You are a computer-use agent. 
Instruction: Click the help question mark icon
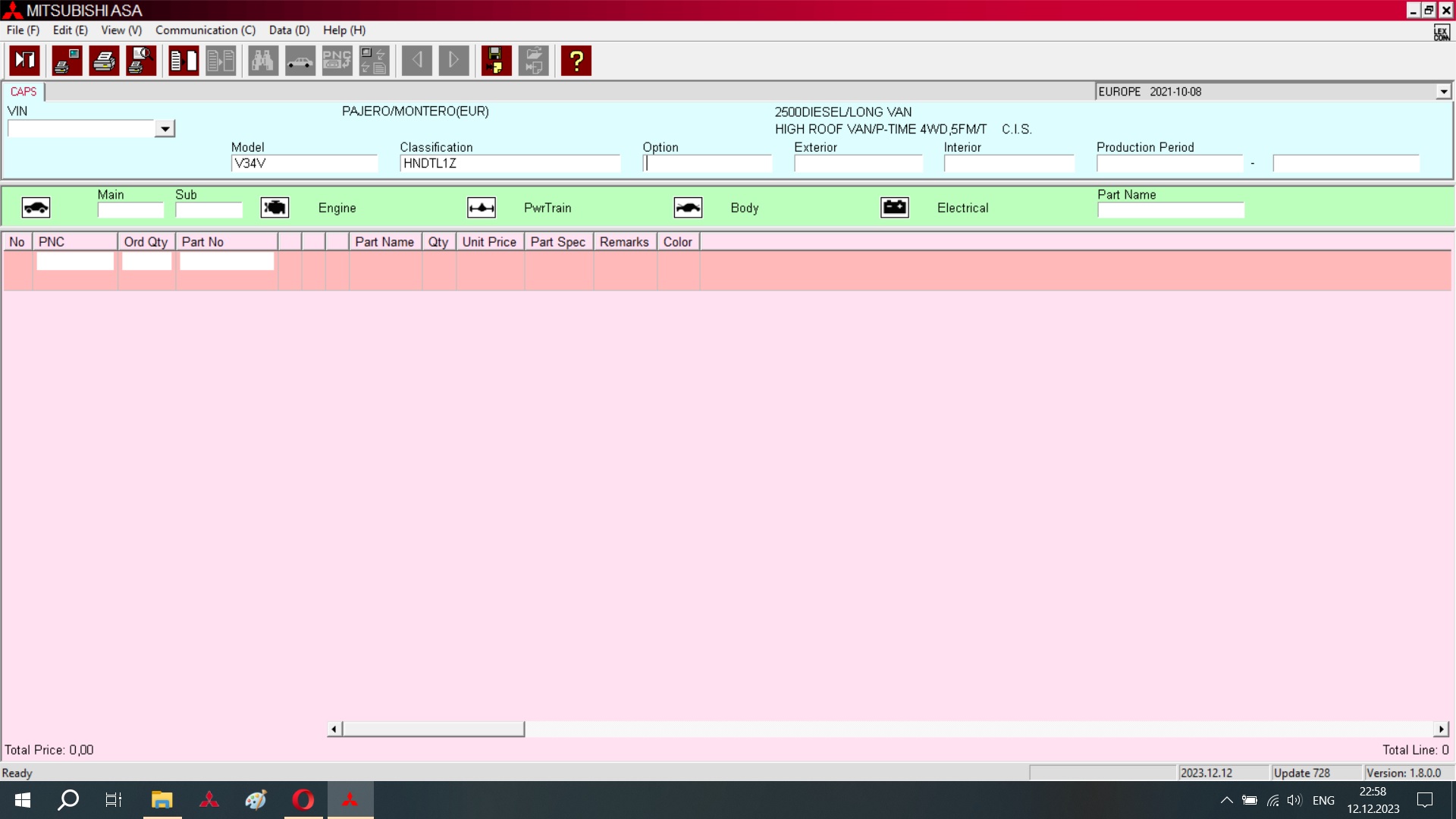(576, 61)
